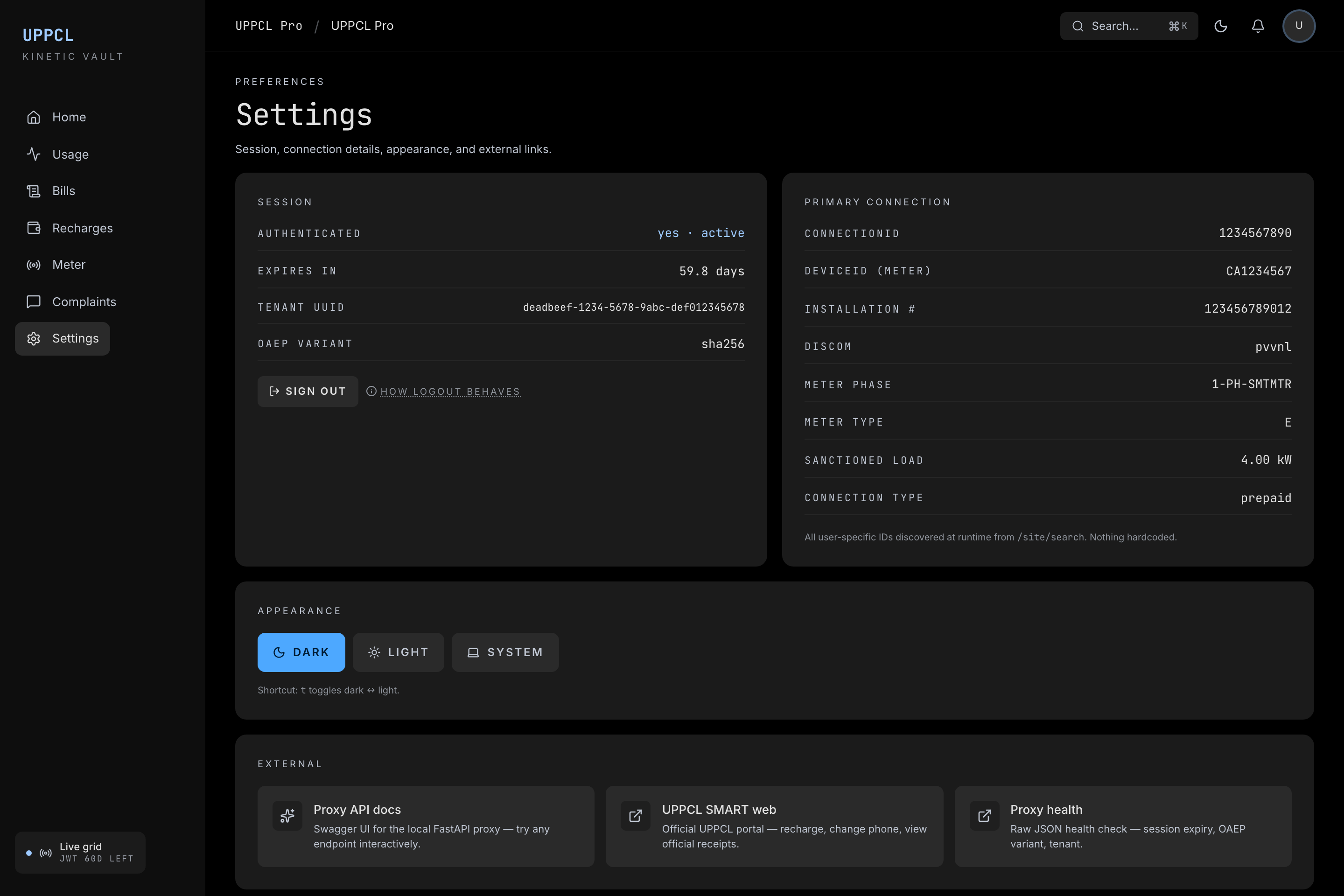Click the authenticated status yes · active
Viewport: 1344px width, 896px height.
coord(701,233)
